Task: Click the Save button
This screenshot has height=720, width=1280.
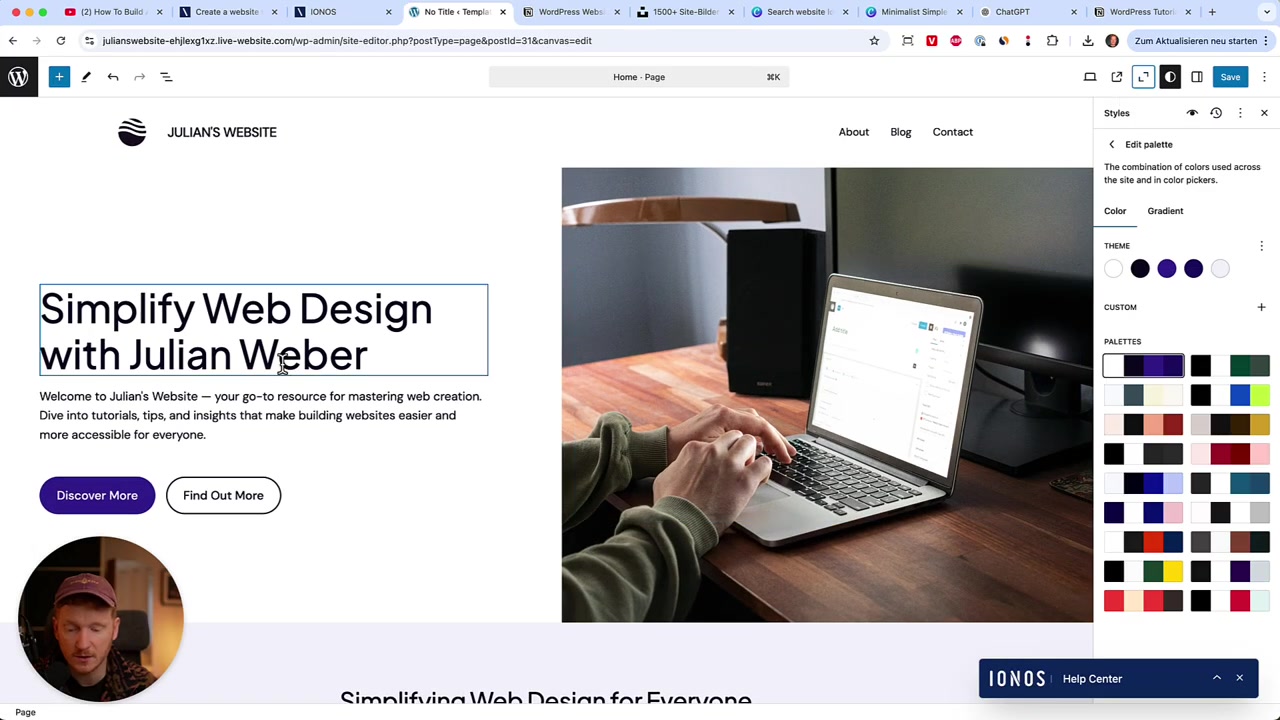Action: click(x=1230, y=77)
